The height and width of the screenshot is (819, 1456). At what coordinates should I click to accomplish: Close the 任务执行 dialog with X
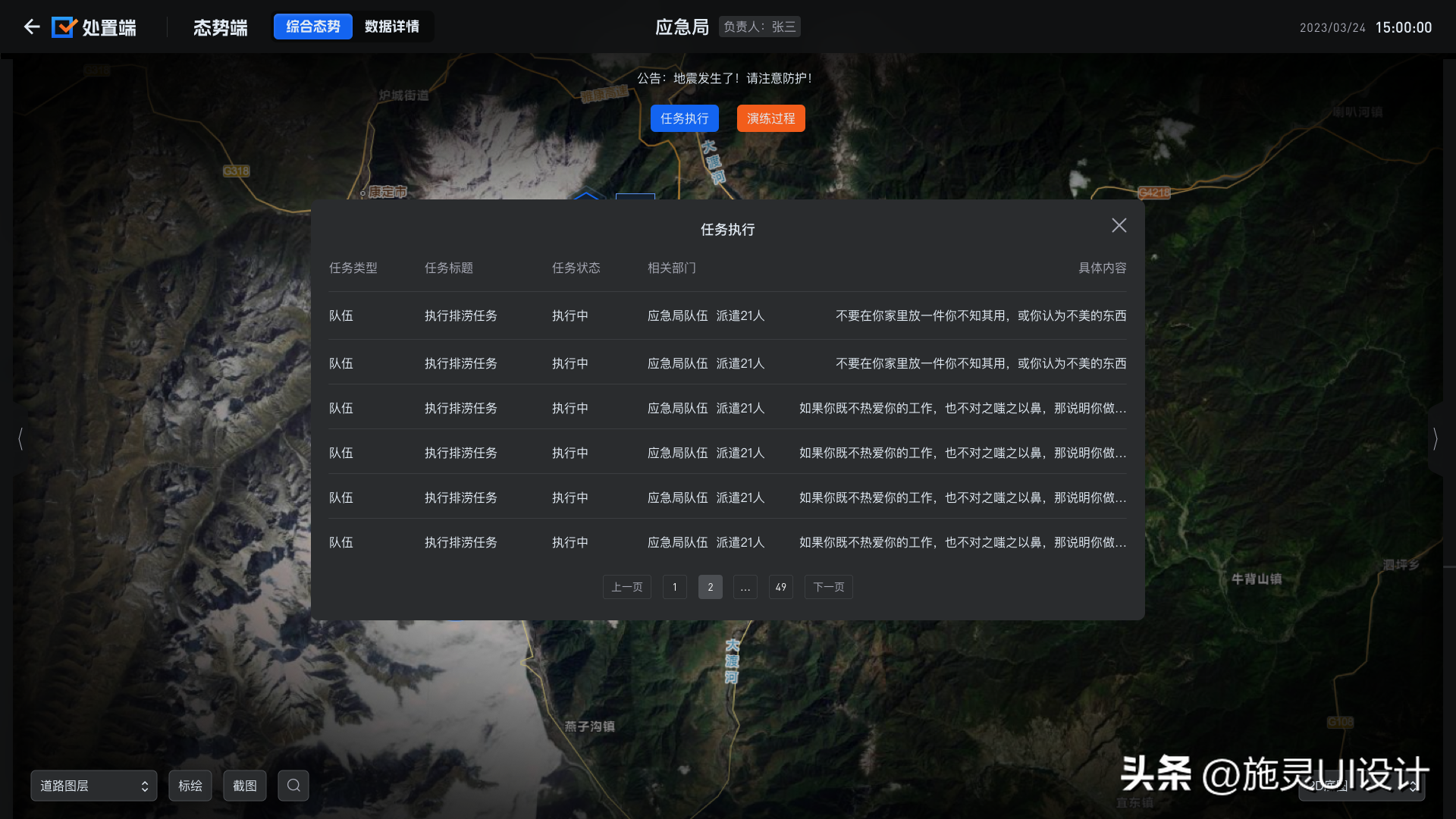tap(1119, 225)
